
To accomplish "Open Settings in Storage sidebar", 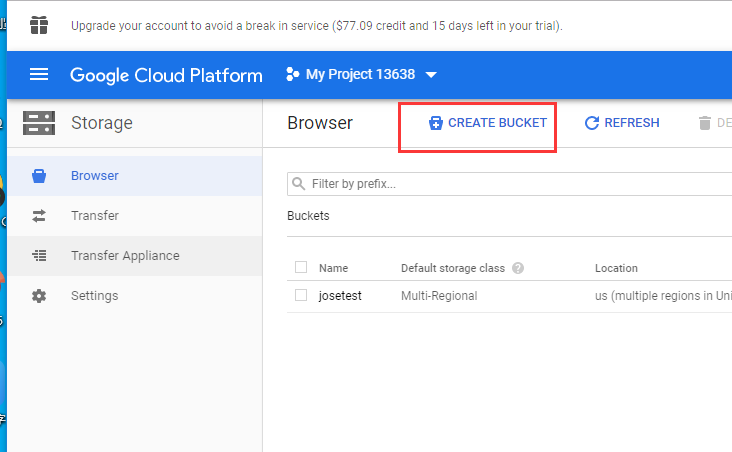I will coord(135,296).
